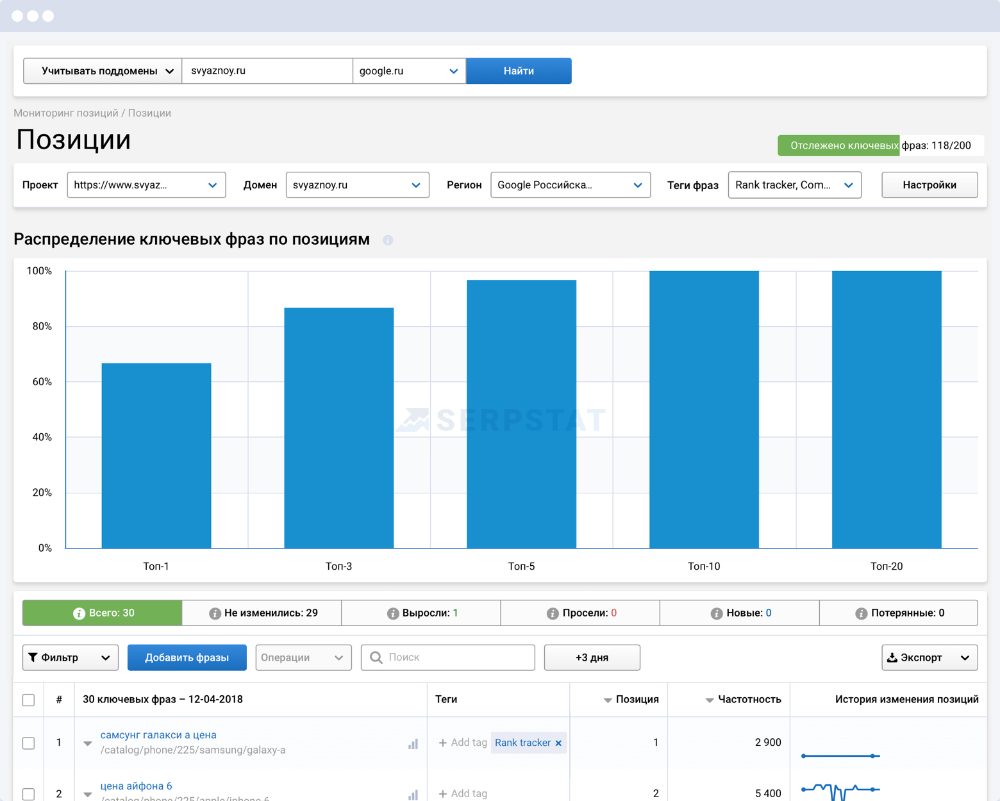Click Add tag in row 2
Screen dimensions: 1000x801
coord(469,794)
